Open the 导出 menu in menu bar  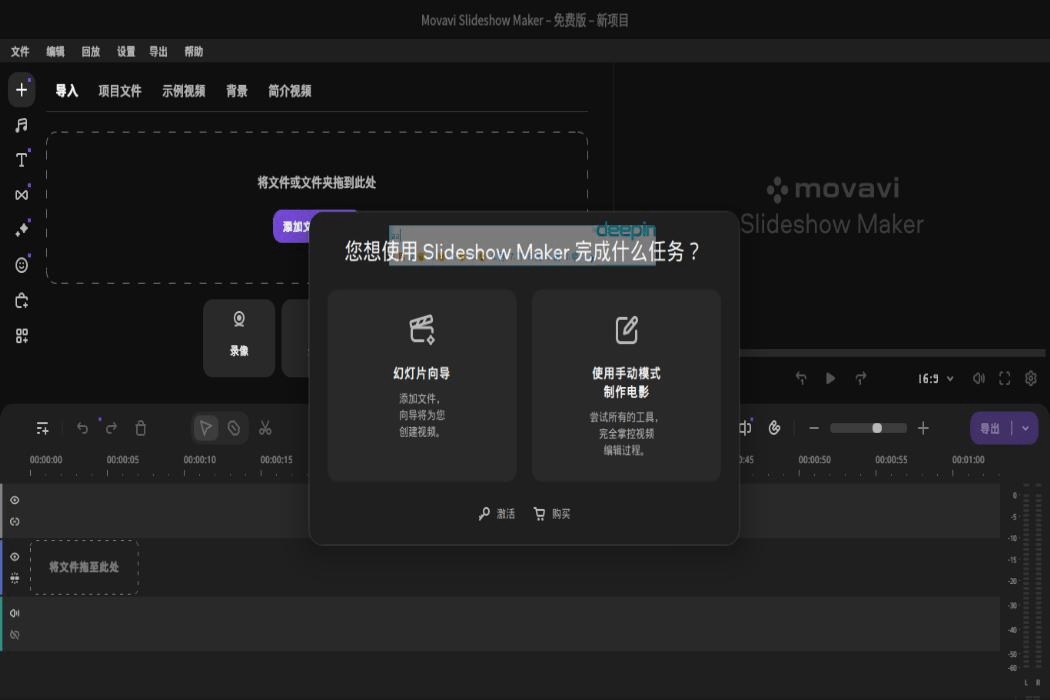158,52
